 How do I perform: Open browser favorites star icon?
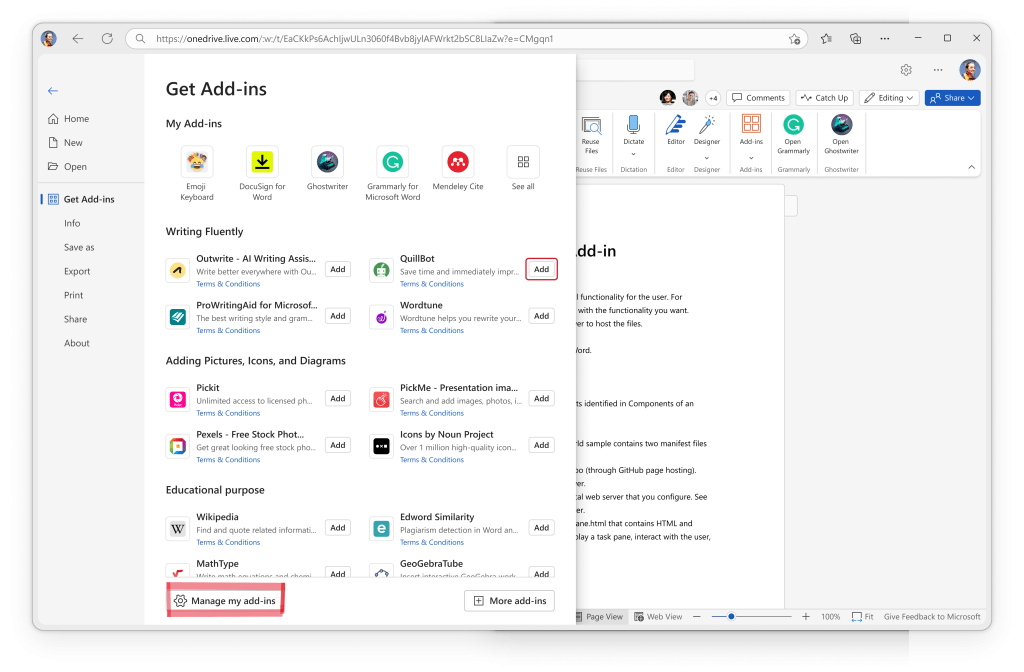826,39
